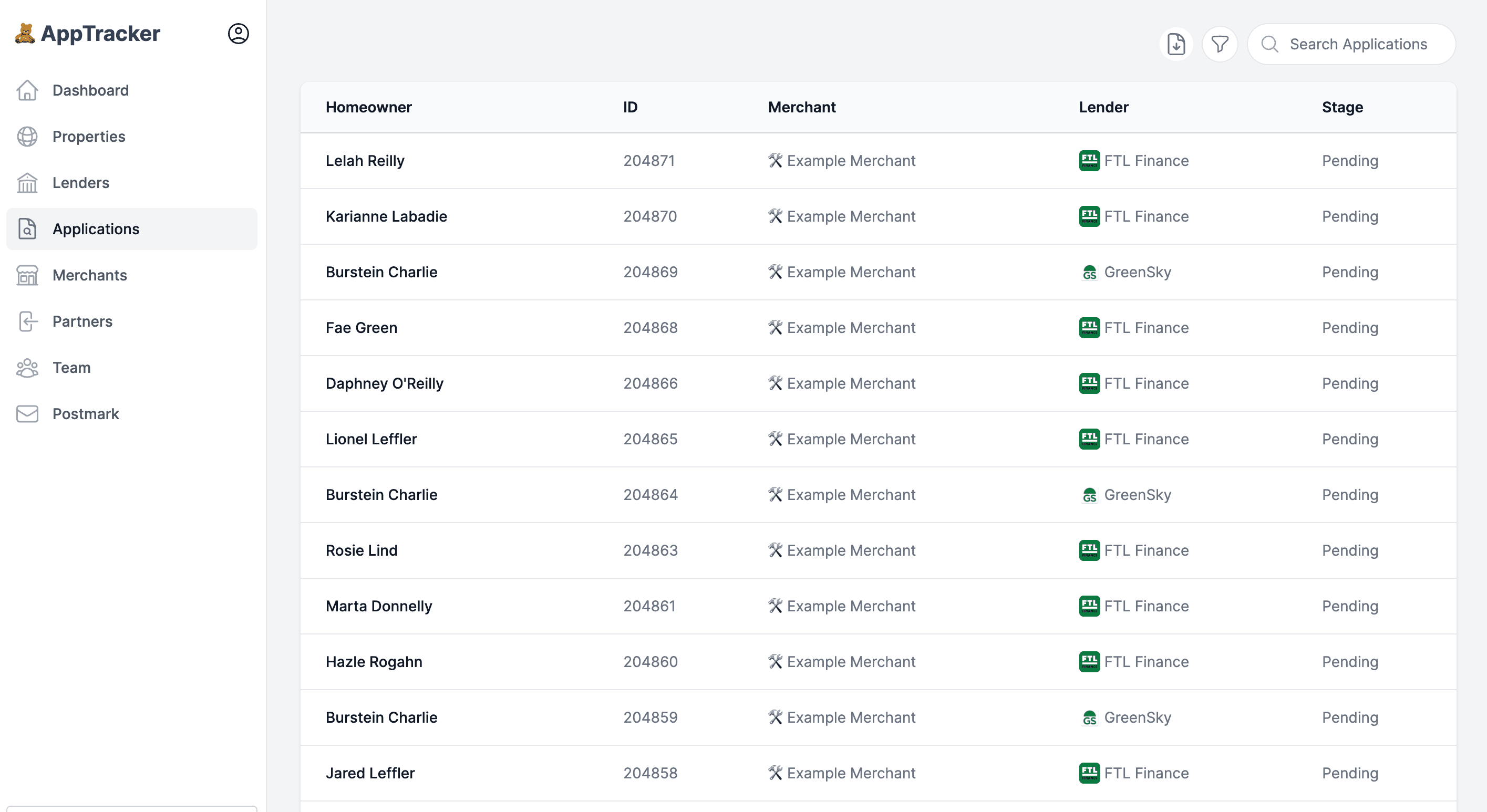Click the user account icon
Screen dimensions: 1487x812
point(239,34)
